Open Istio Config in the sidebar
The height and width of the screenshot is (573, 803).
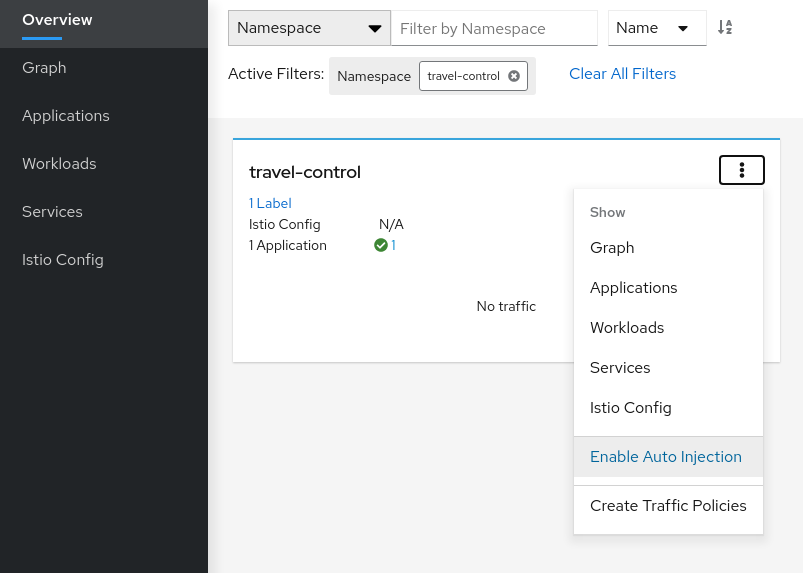click(62, 260)
